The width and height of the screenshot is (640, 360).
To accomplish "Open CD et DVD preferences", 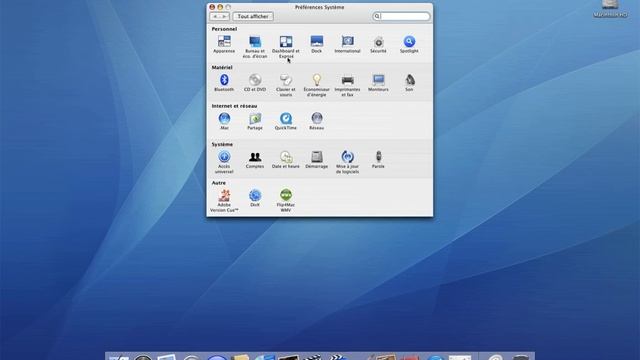I will [x=255, y=82].
